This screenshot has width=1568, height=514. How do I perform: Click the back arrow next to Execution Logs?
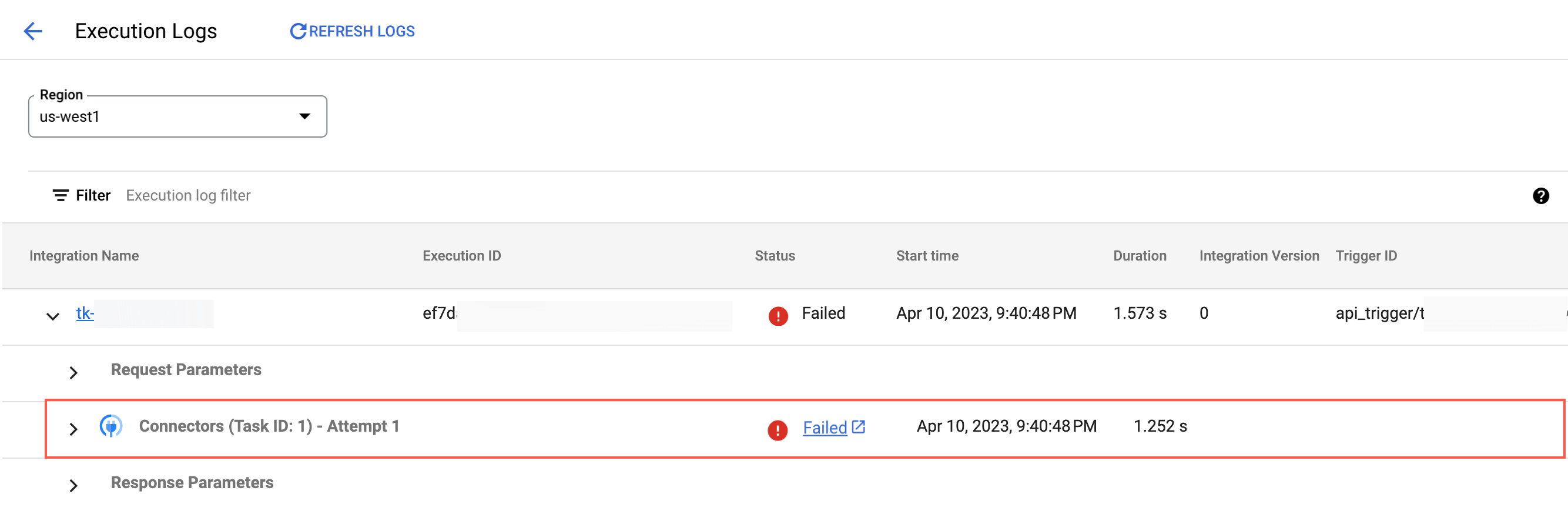pos(33,31)
